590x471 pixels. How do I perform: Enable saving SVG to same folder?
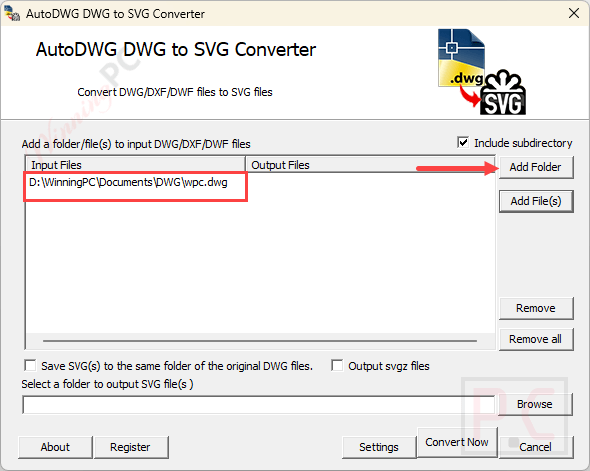pos(30,366)
